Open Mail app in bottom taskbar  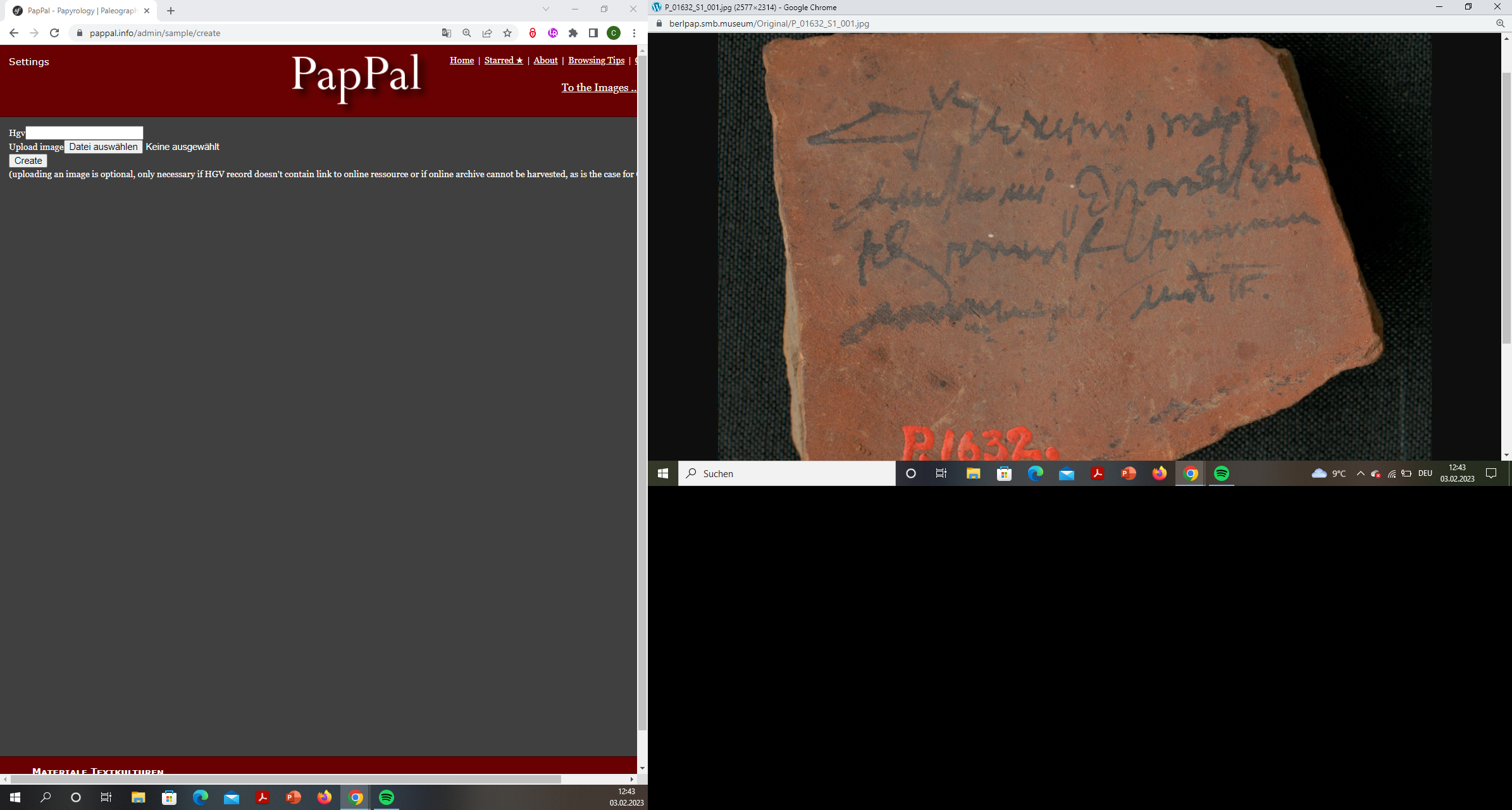(x=232, y=797)
